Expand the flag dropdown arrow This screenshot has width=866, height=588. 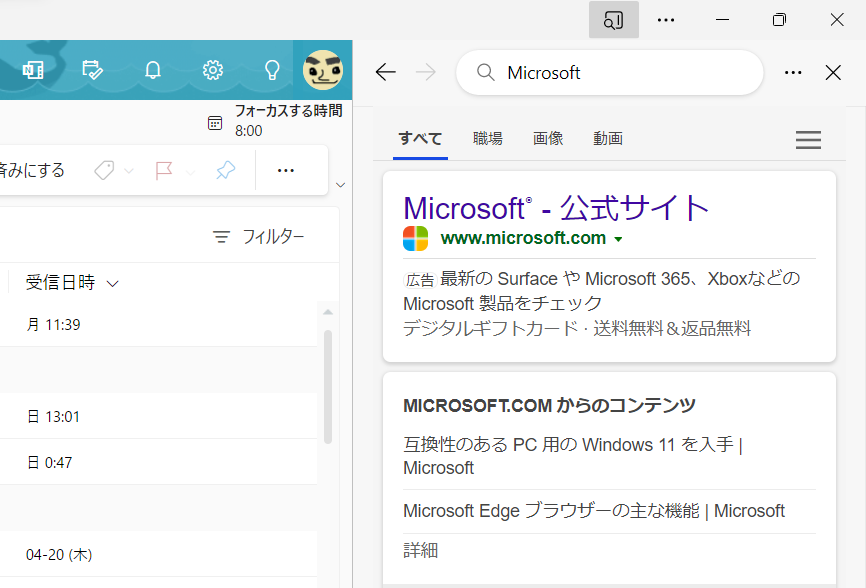(x=191, y=172)
